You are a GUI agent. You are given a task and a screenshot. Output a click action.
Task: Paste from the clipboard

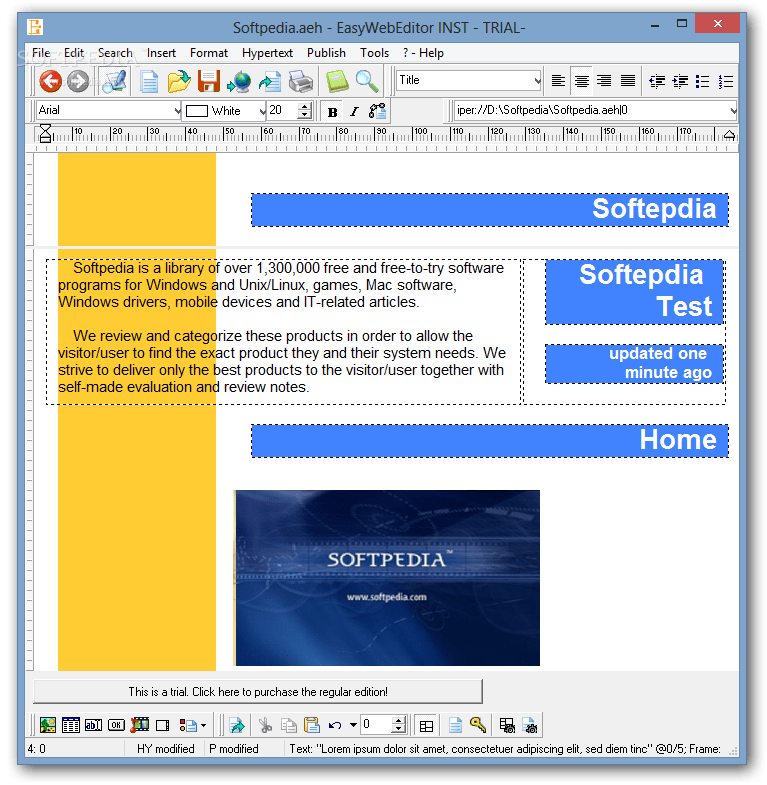pos(311,725)
